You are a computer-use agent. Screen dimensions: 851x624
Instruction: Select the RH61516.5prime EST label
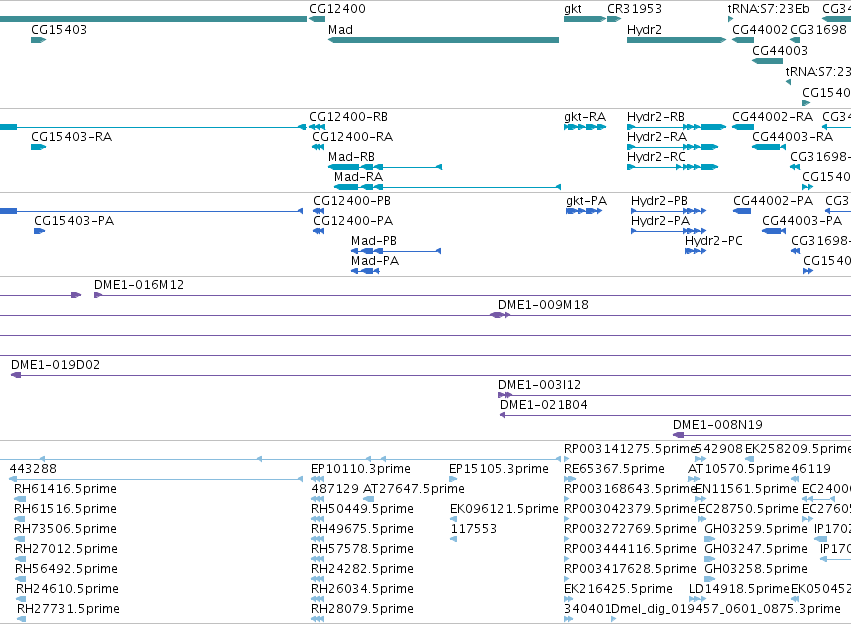click(65, 509)
